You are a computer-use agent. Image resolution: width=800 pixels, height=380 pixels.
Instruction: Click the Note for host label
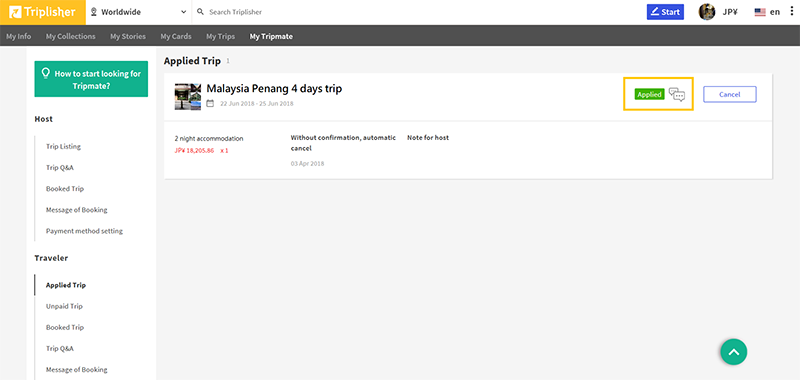428,138
